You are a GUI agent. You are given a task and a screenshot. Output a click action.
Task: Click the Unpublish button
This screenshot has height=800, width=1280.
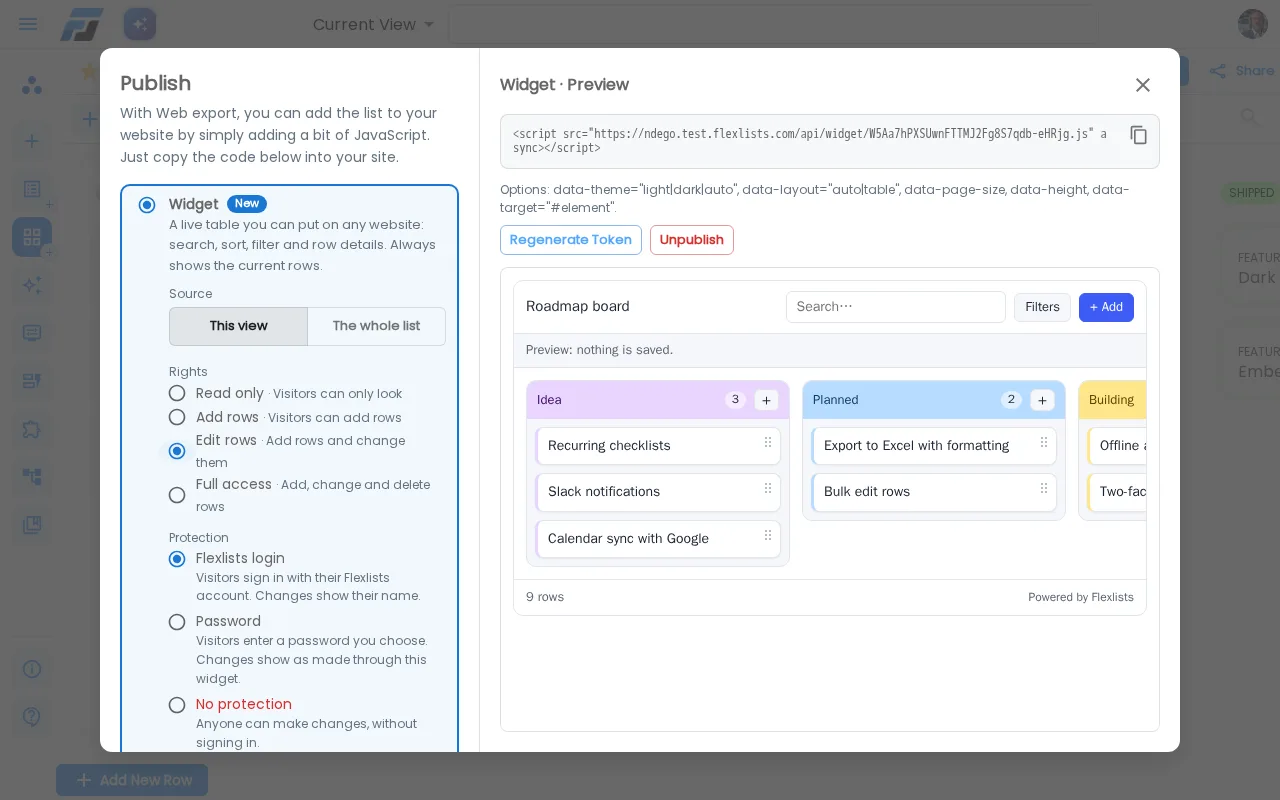point(692,240)
